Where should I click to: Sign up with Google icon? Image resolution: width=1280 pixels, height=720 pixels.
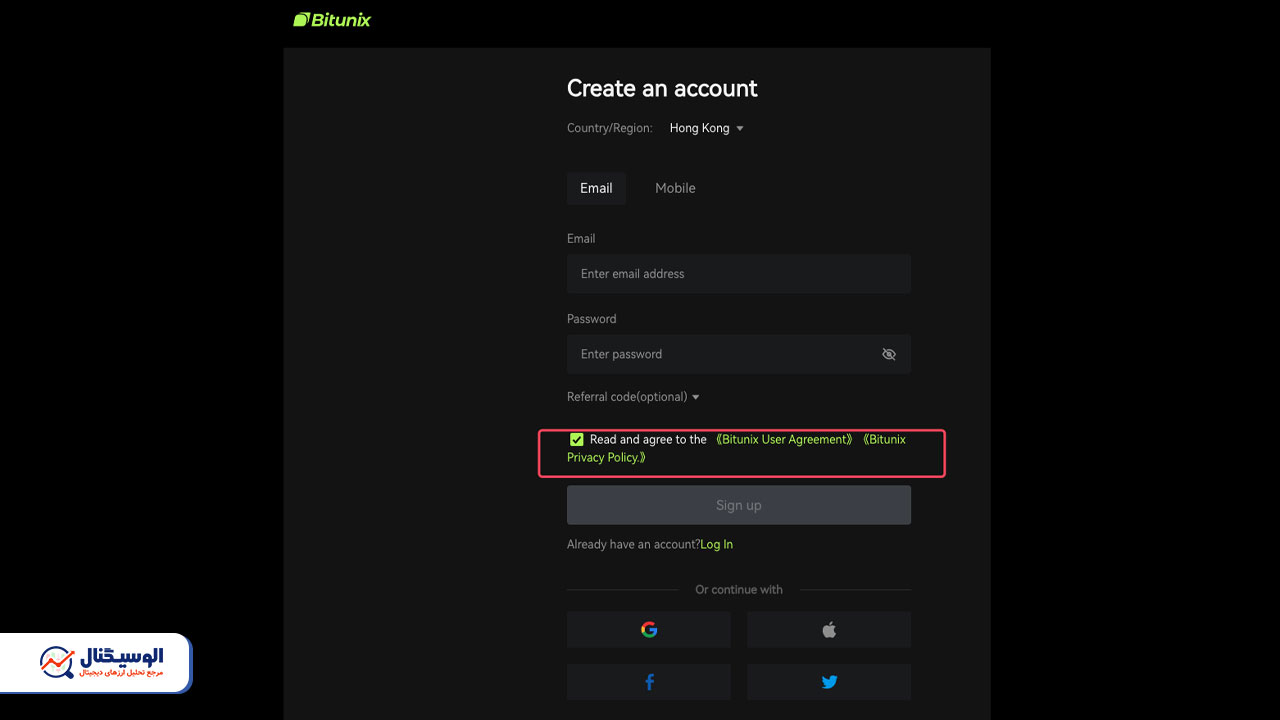pos(649,630)
